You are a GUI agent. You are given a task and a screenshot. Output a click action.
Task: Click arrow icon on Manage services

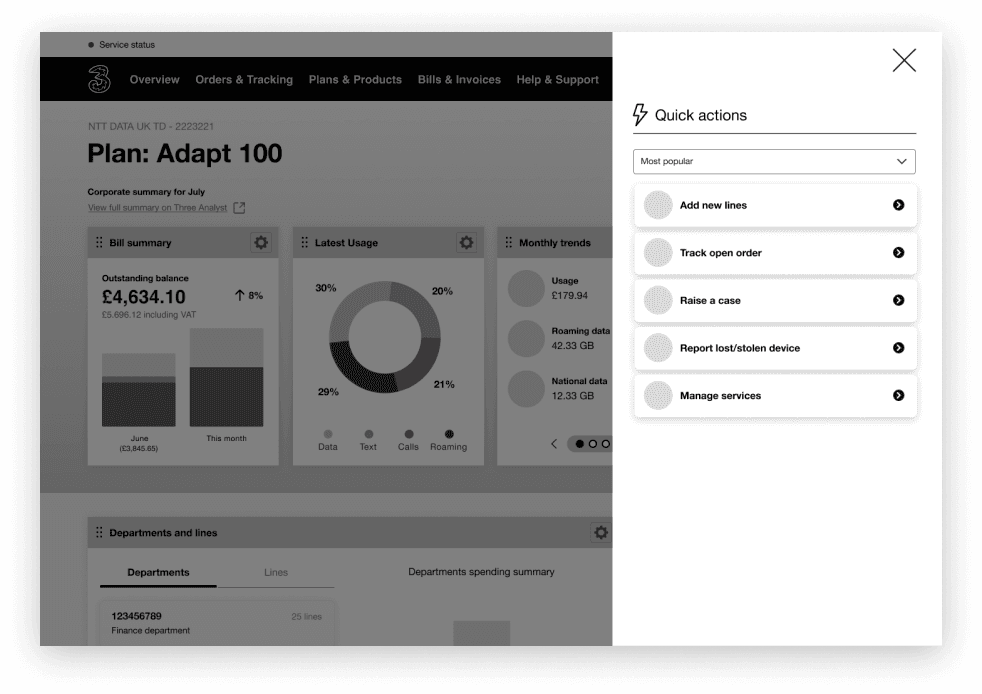[898, 395]
